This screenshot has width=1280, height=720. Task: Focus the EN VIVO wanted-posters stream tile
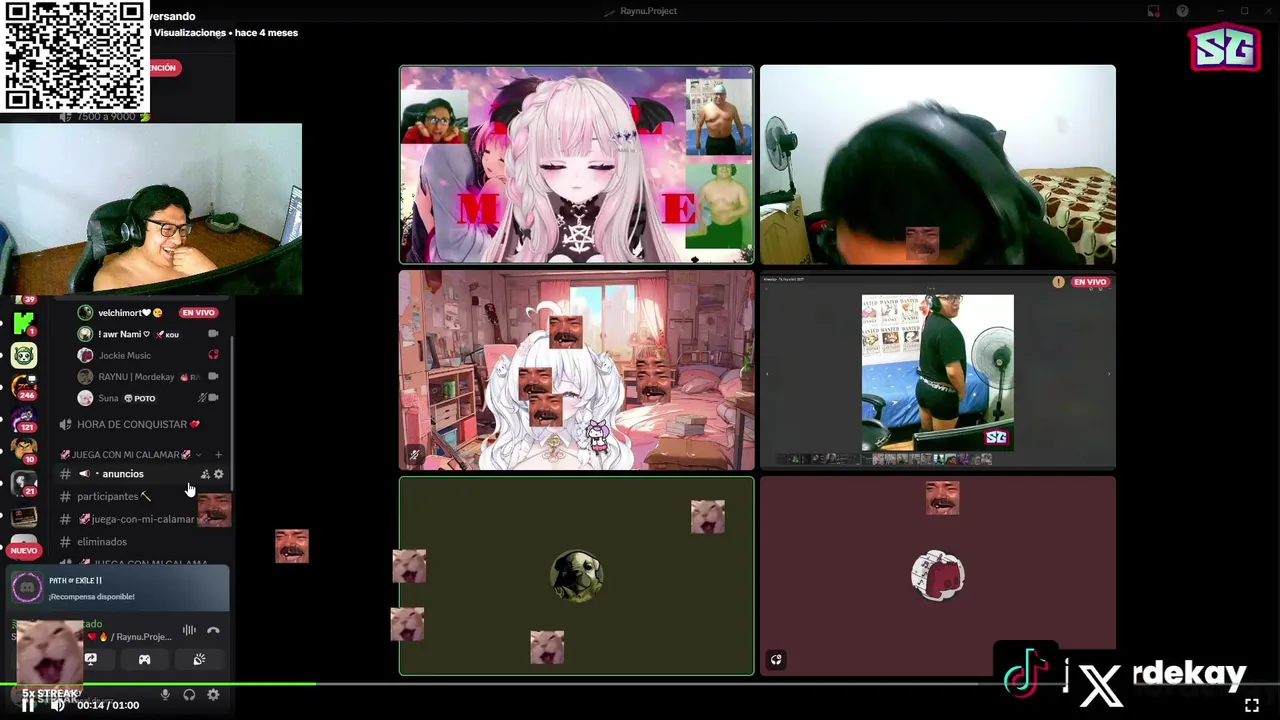coord(937,370)
